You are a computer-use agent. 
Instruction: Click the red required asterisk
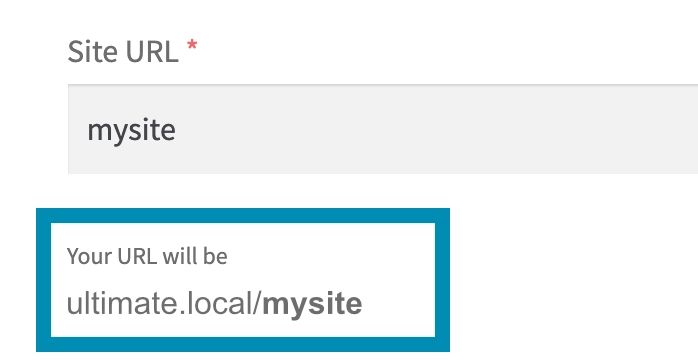(x=192, y=46)
